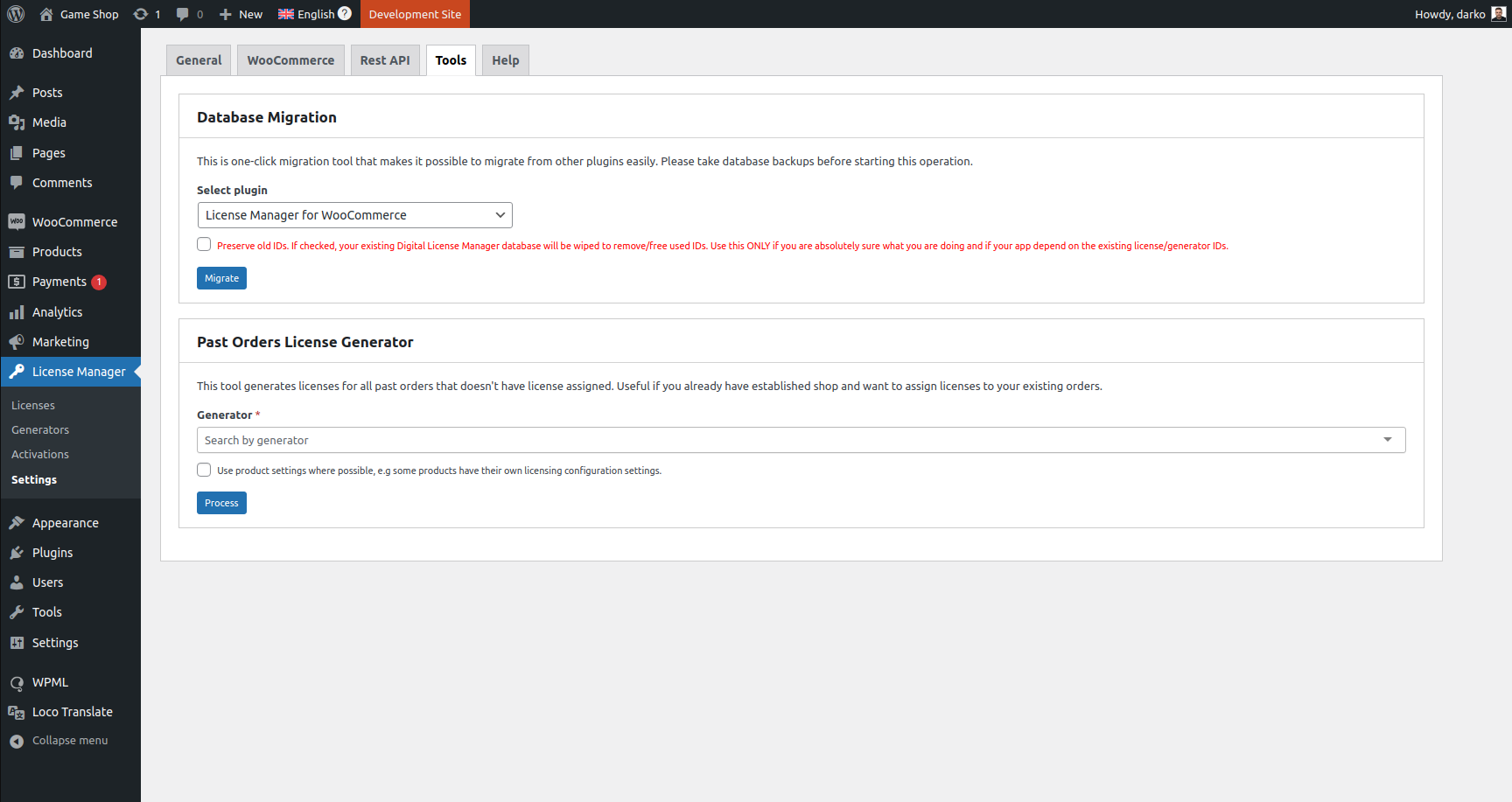Select the Tools settings tab
The width and height of the screenshot is (1512, 802).
[x=451, y=60]
